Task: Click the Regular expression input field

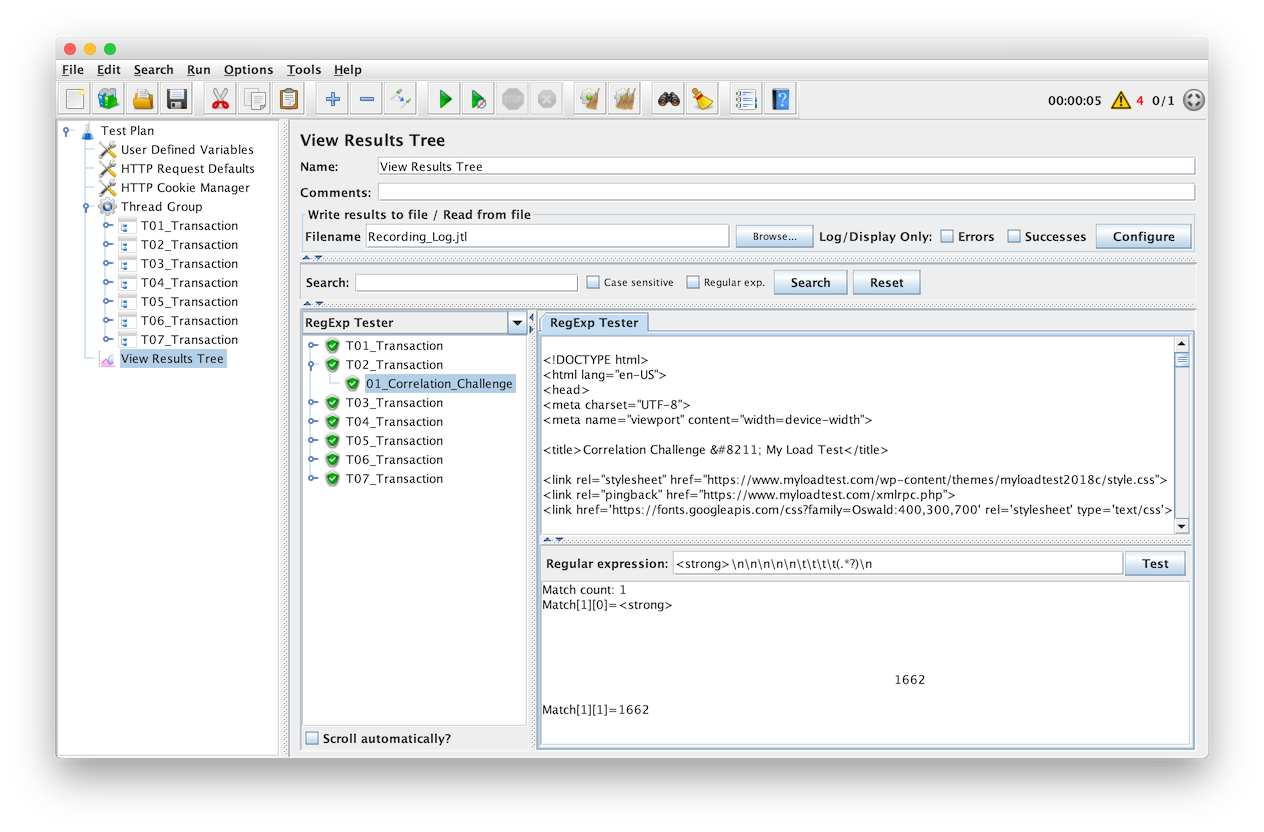Action: (x=897, y=564)
